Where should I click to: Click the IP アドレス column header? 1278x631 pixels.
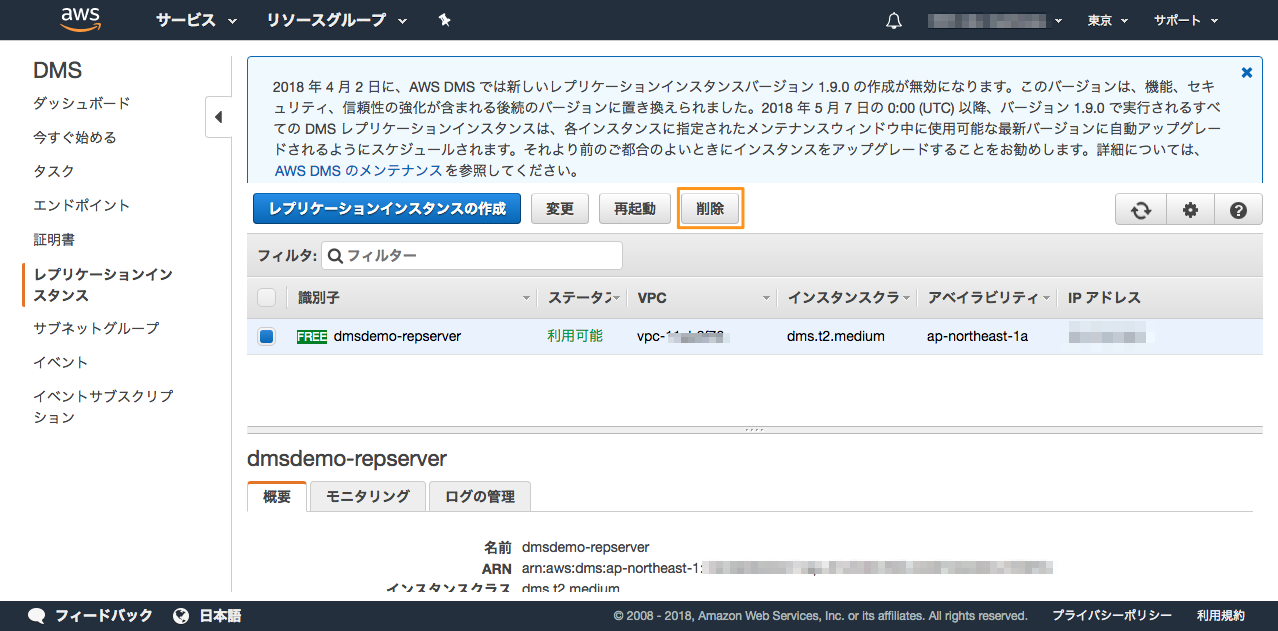click(1104, 297)
